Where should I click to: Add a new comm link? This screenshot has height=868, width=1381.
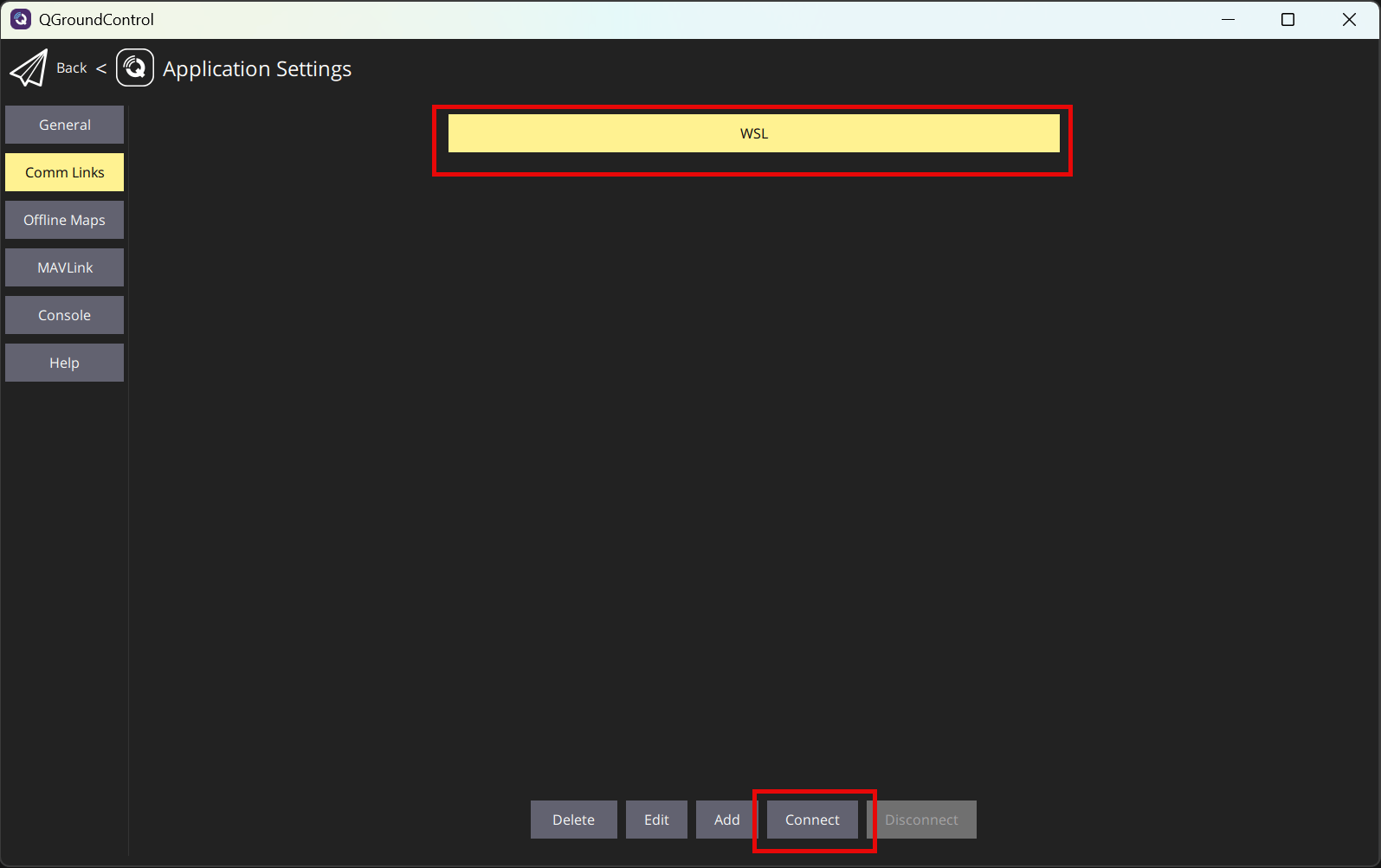coord(727,820)
